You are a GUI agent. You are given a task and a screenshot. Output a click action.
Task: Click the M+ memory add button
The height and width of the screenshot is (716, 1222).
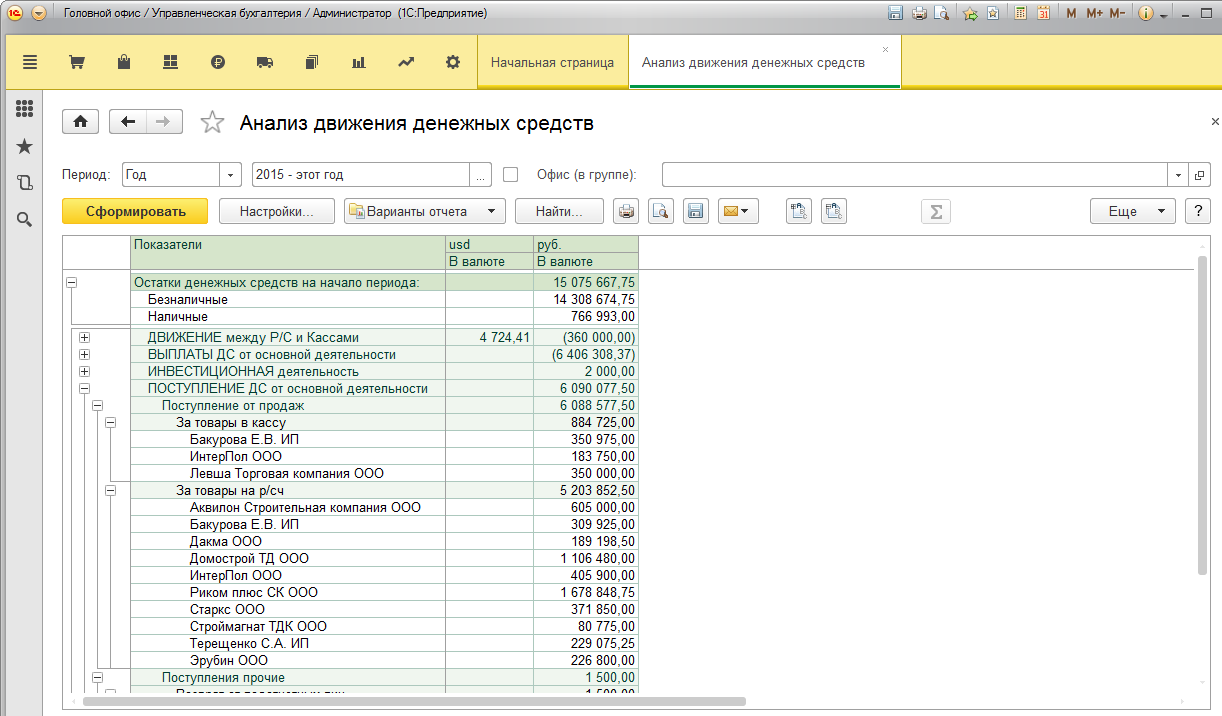(1094, 14)
